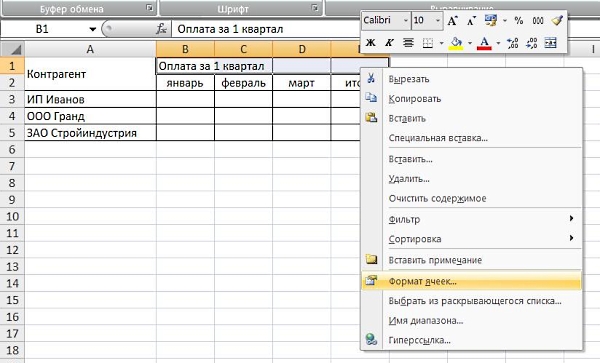Apply bottom border button
Viewport: 600px width, 363px height.
(428, 43)
